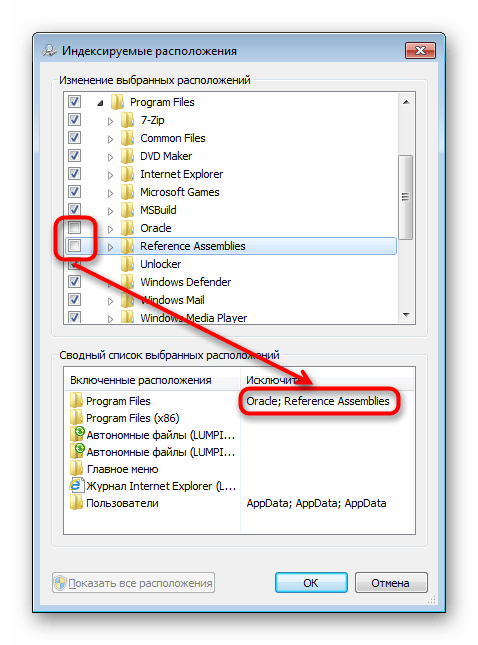Select the Oracle folder icon
The image size is (478, 645).
click(x=127, y=227)
